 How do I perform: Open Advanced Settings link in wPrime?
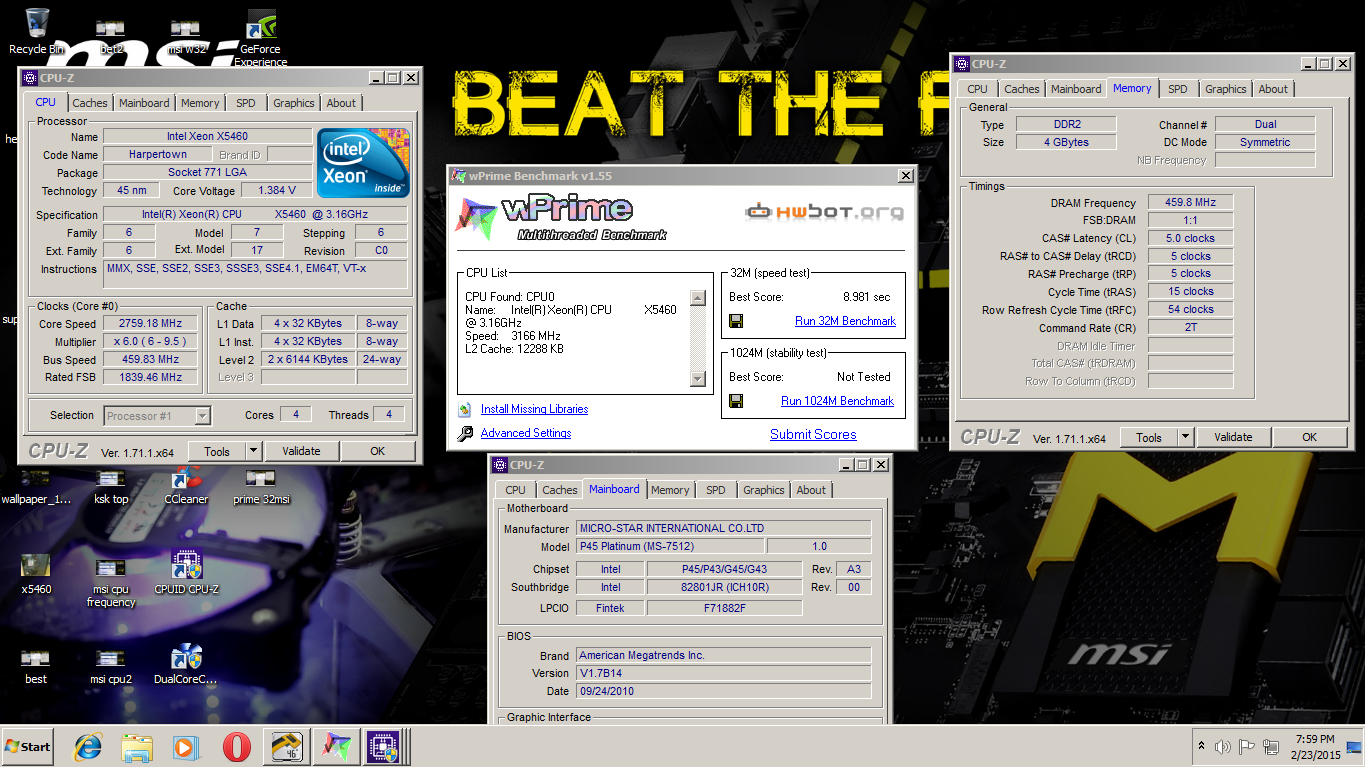click(526, 433)
